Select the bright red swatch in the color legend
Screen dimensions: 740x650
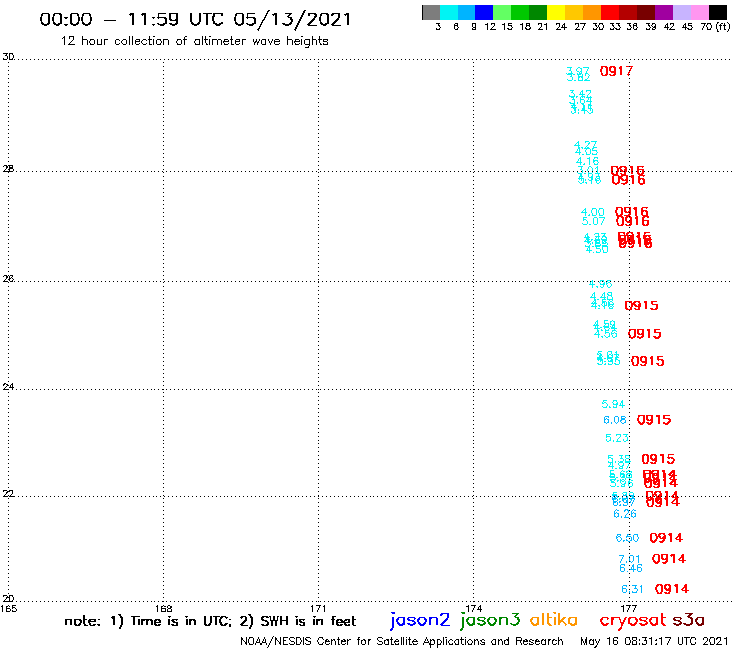click(x=610, y=12)
